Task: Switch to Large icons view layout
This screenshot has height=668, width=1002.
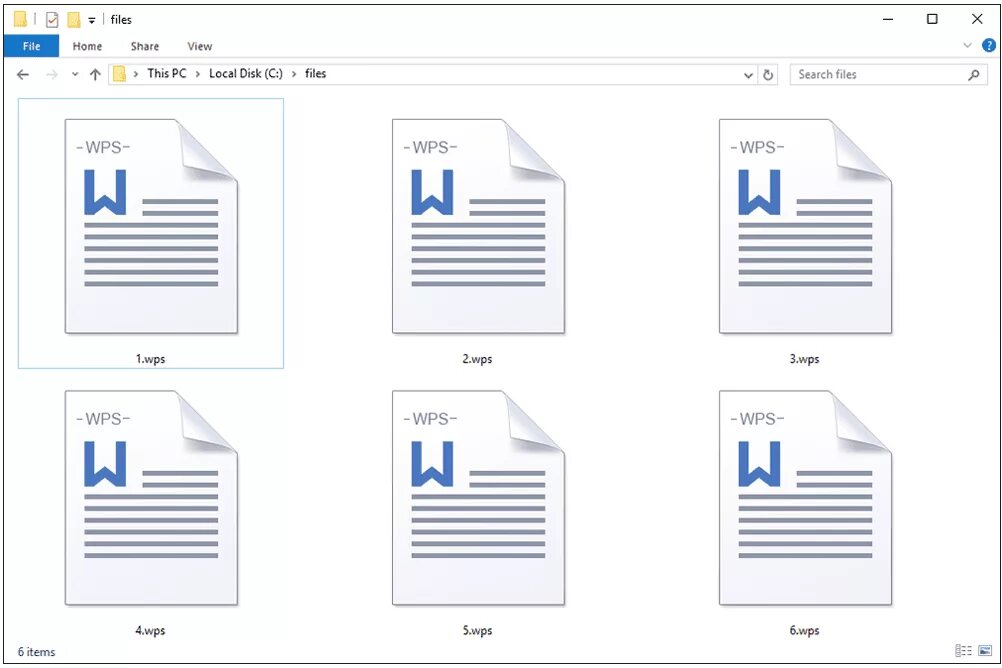Action: point(985,651)
